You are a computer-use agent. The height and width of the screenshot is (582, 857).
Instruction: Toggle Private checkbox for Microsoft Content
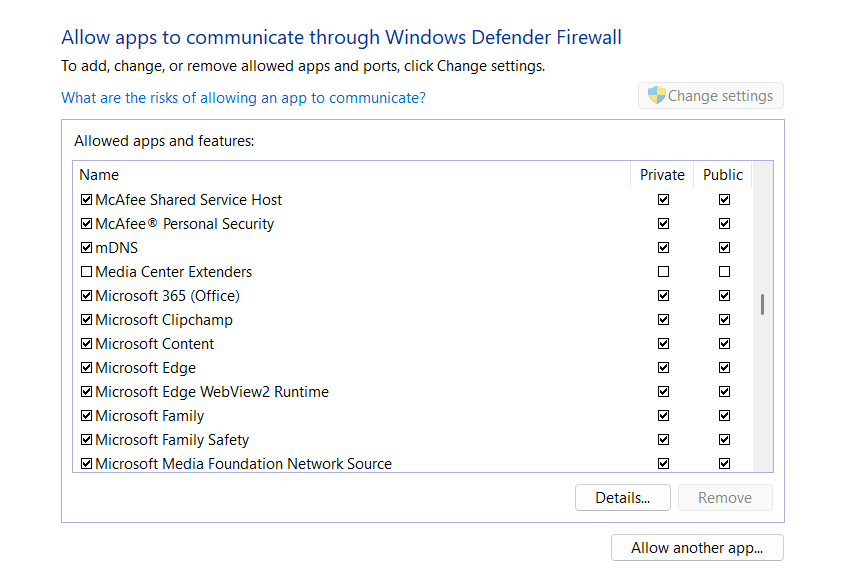[x=664, y=344]
